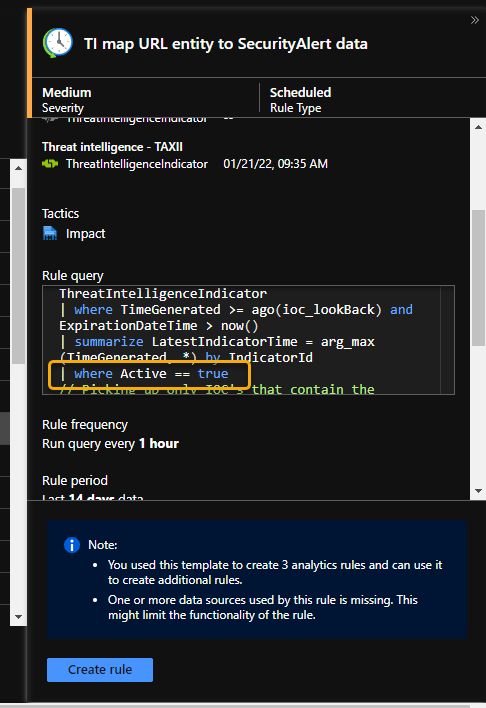Click the Create rule button
This screenshot has width=486, height=708.
pos(100,670)
